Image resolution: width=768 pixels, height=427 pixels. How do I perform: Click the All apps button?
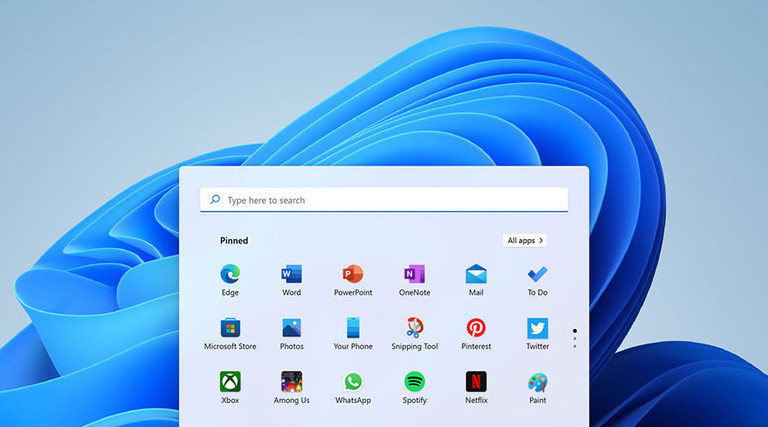[x=525, y=240]
